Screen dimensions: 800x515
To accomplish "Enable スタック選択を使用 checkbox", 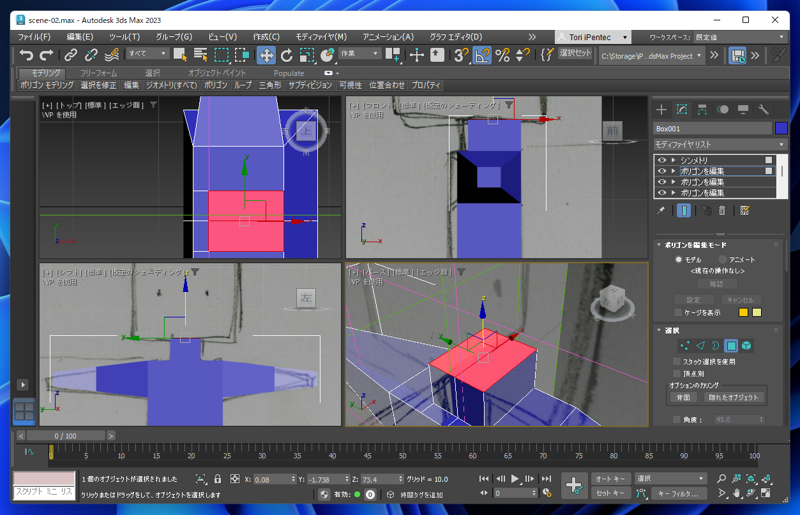I will point(678,361).
